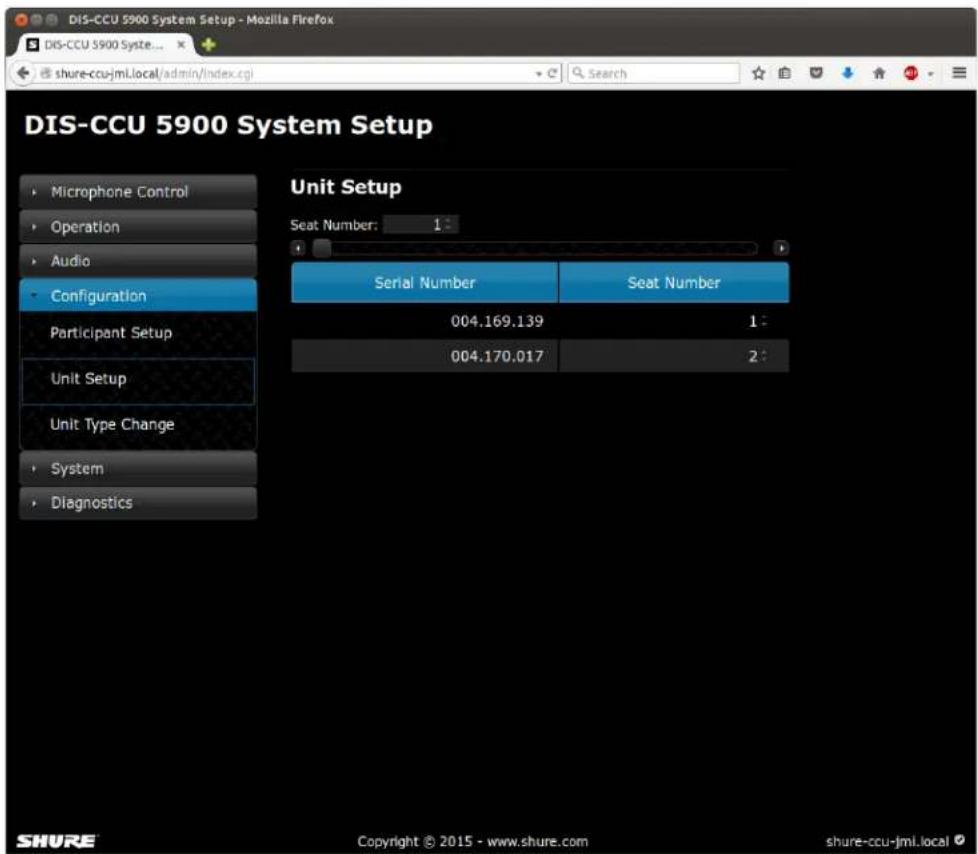Expand the Audio section

coord(138,261)
